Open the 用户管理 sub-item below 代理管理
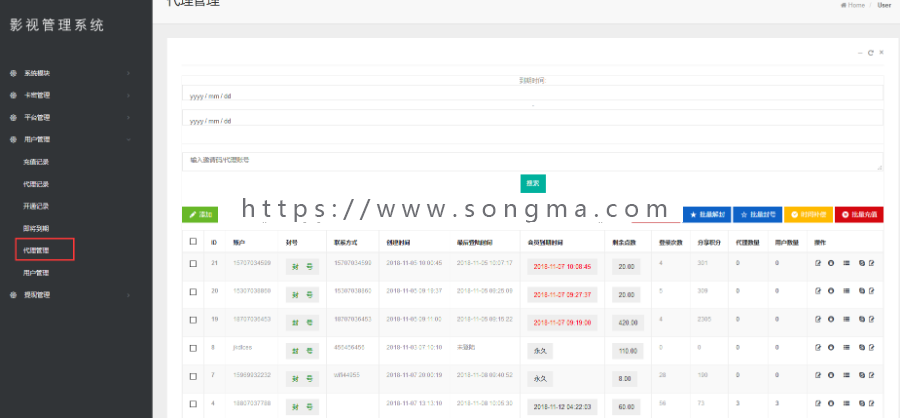This screenshot has height=418, width=900. coord(36,273)
